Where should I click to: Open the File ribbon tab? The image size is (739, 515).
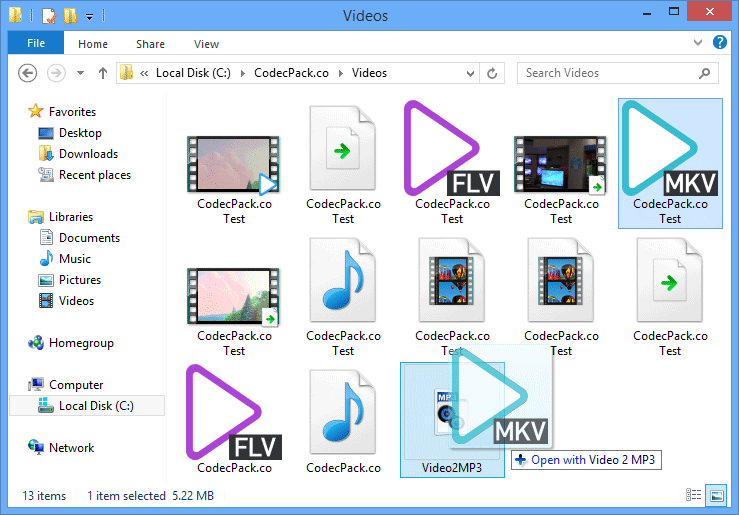coord(36,43)
